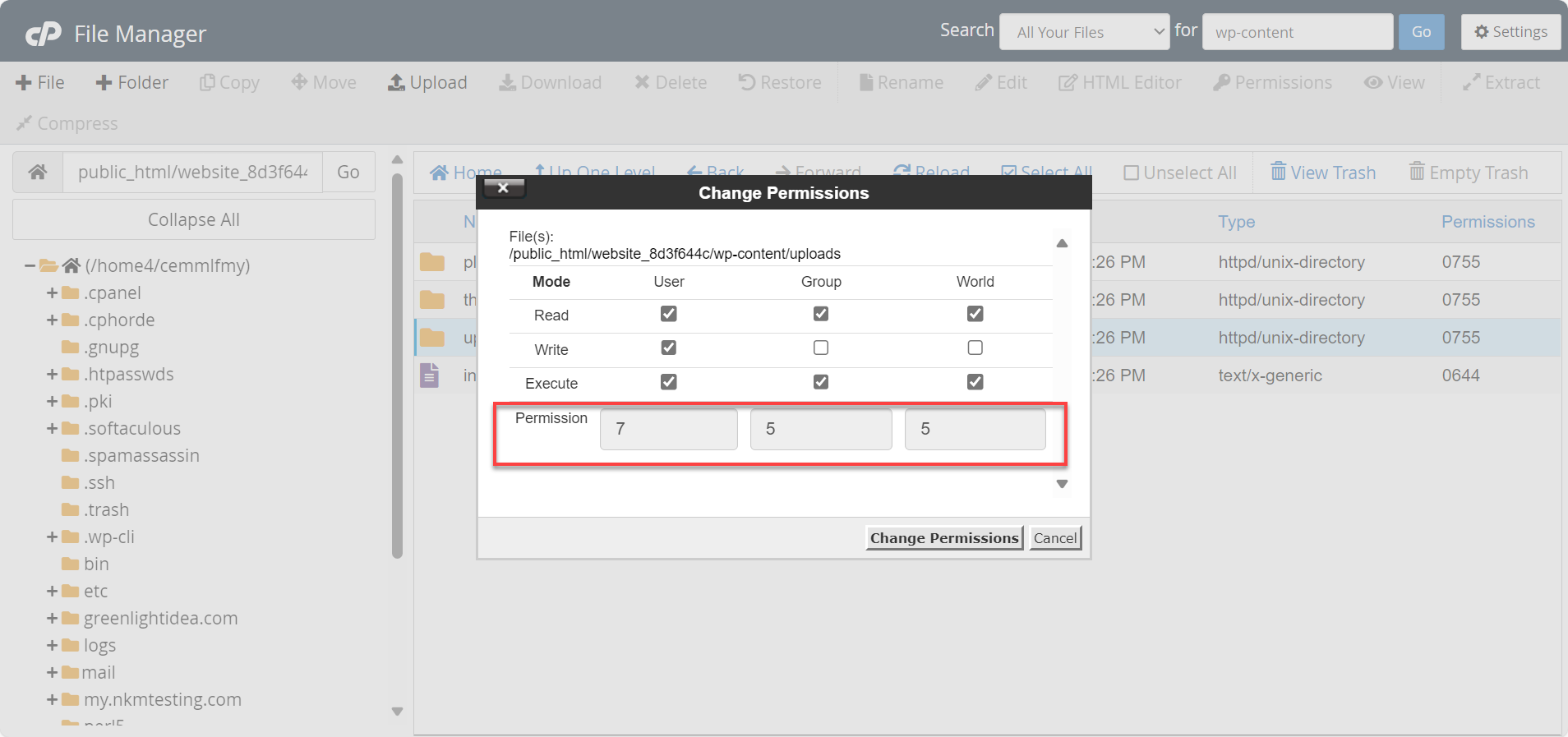Click the Permissions column header
1568x737 pixels.
click(1487, 222)
